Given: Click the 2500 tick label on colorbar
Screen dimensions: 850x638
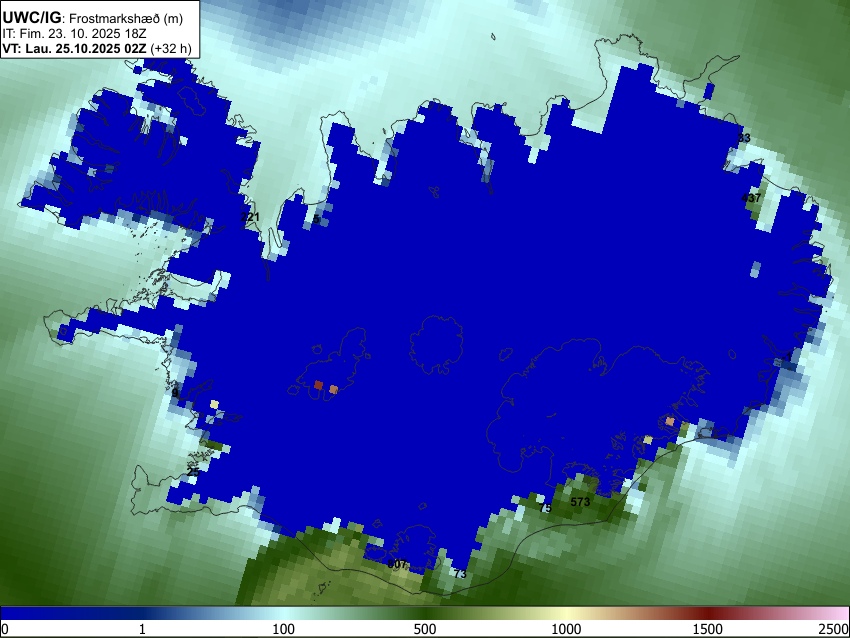Looking at the screenshot, I should [x=834, y=629].
